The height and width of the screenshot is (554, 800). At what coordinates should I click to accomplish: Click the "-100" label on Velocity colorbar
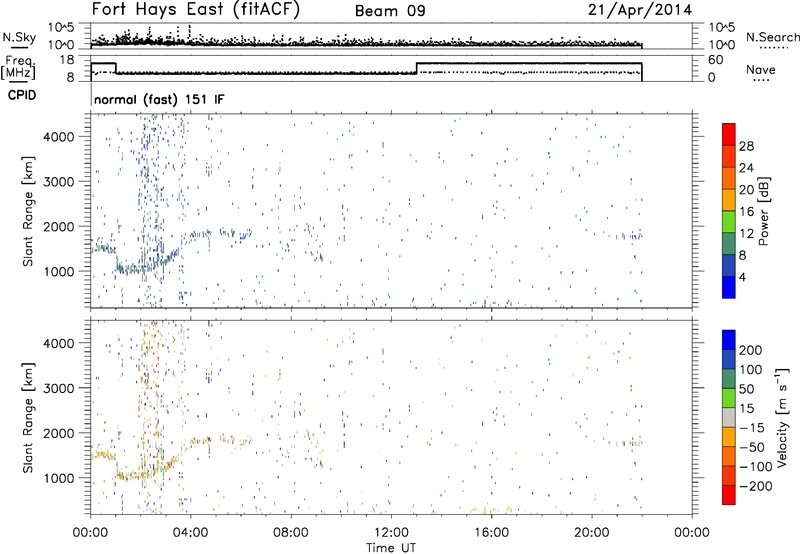[756, 467]
